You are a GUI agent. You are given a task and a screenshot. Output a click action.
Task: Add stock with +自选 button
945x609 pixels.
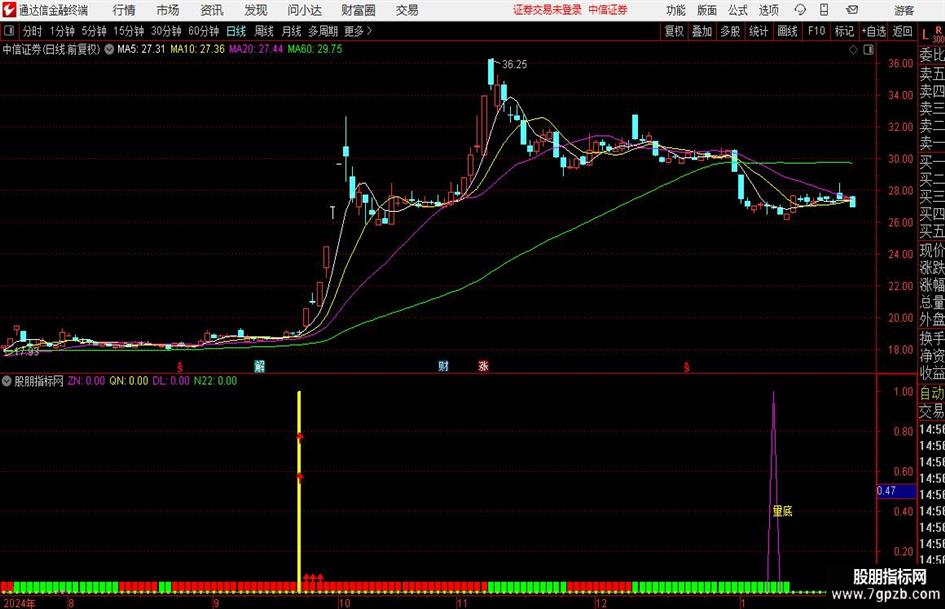click(873, 31)
